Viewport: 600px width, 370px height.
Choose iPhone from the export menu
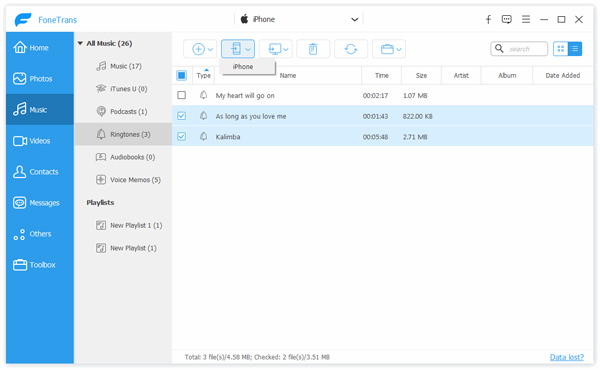(x=247, y=67)
